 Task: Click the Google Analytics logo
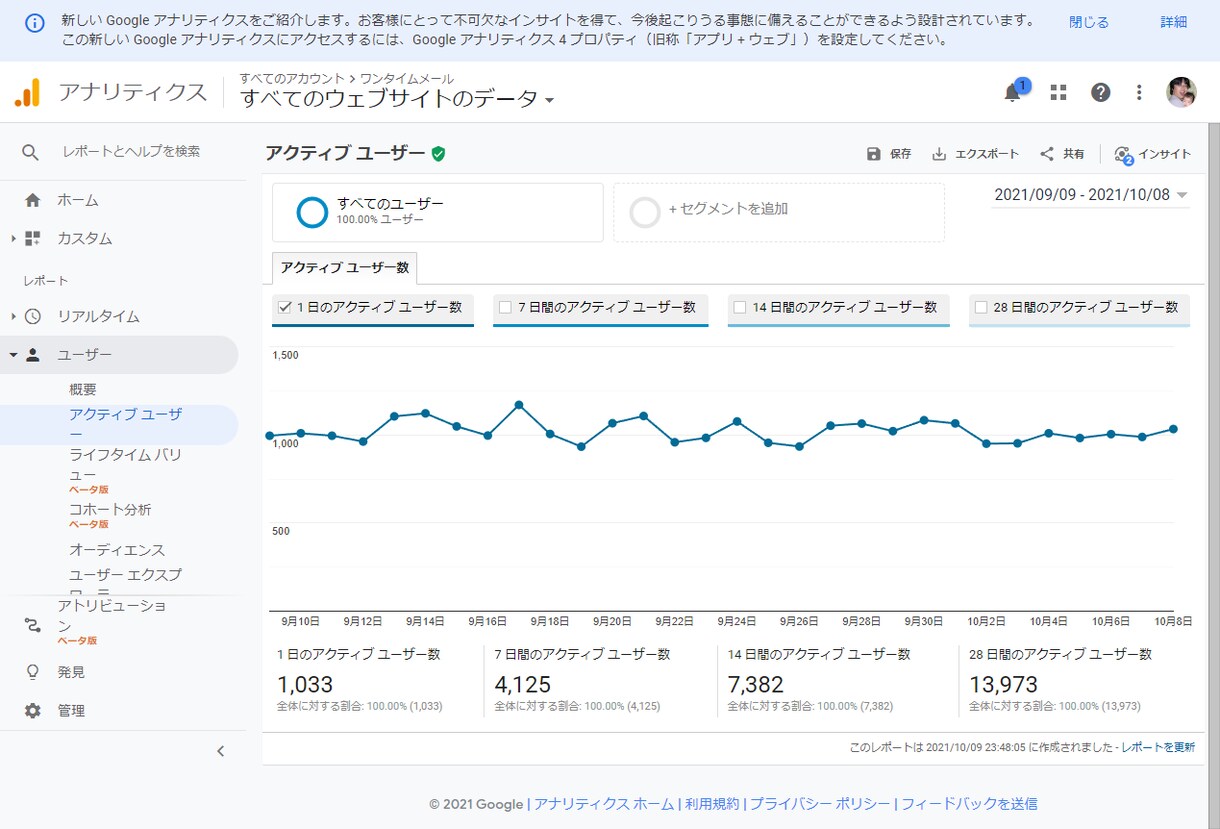click(x=27, y=92)
